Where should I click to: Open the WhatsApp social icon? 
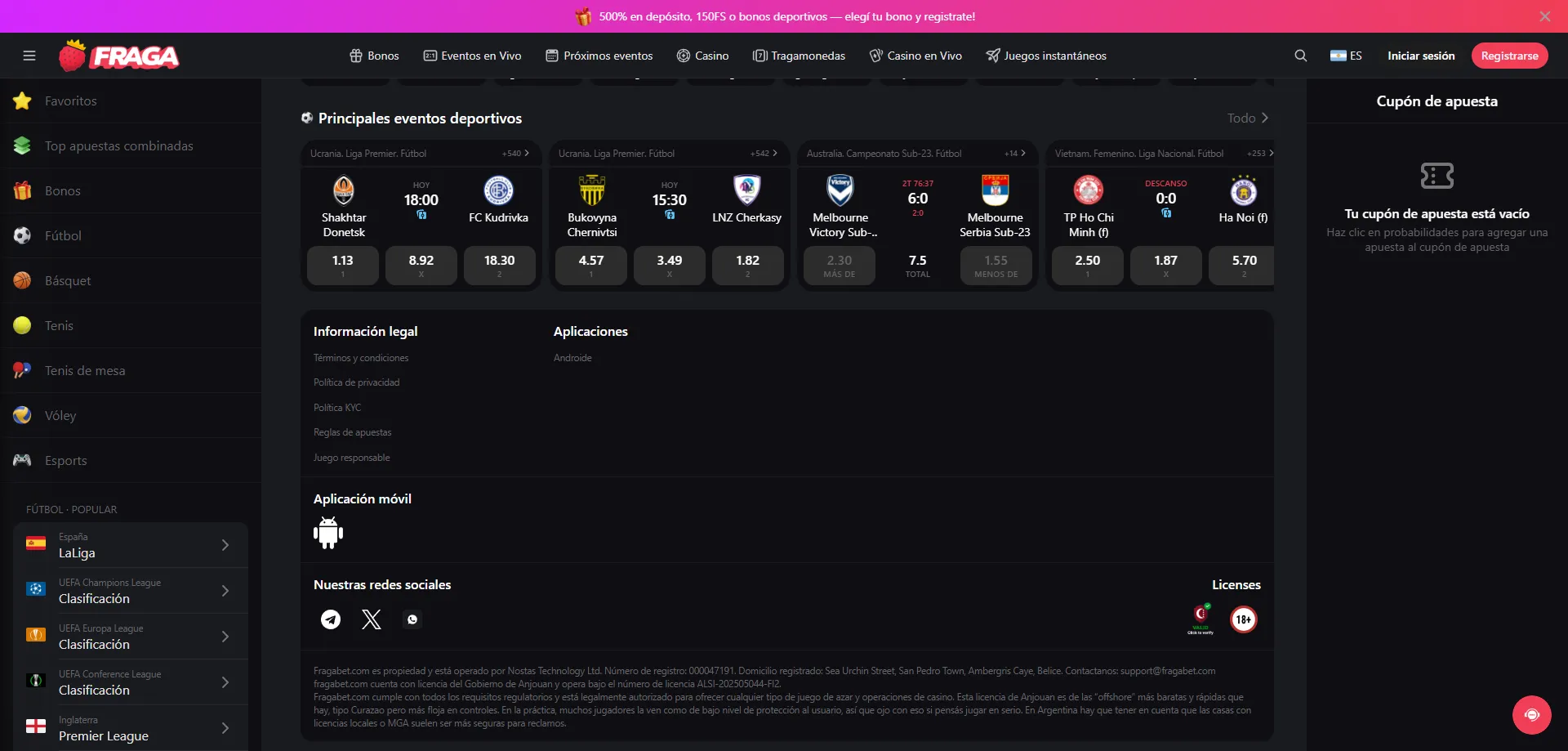point(412,619)
